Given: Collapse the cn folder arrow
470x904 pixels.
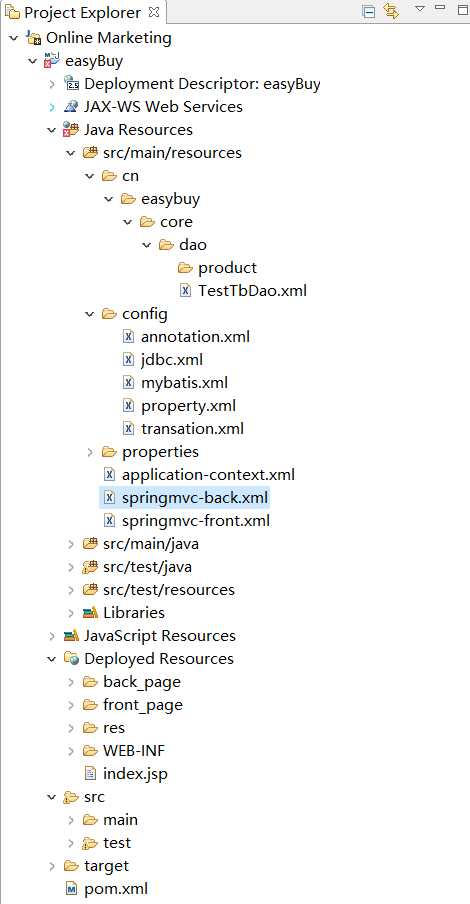Looking at the screenshot, I should (90, 176).
